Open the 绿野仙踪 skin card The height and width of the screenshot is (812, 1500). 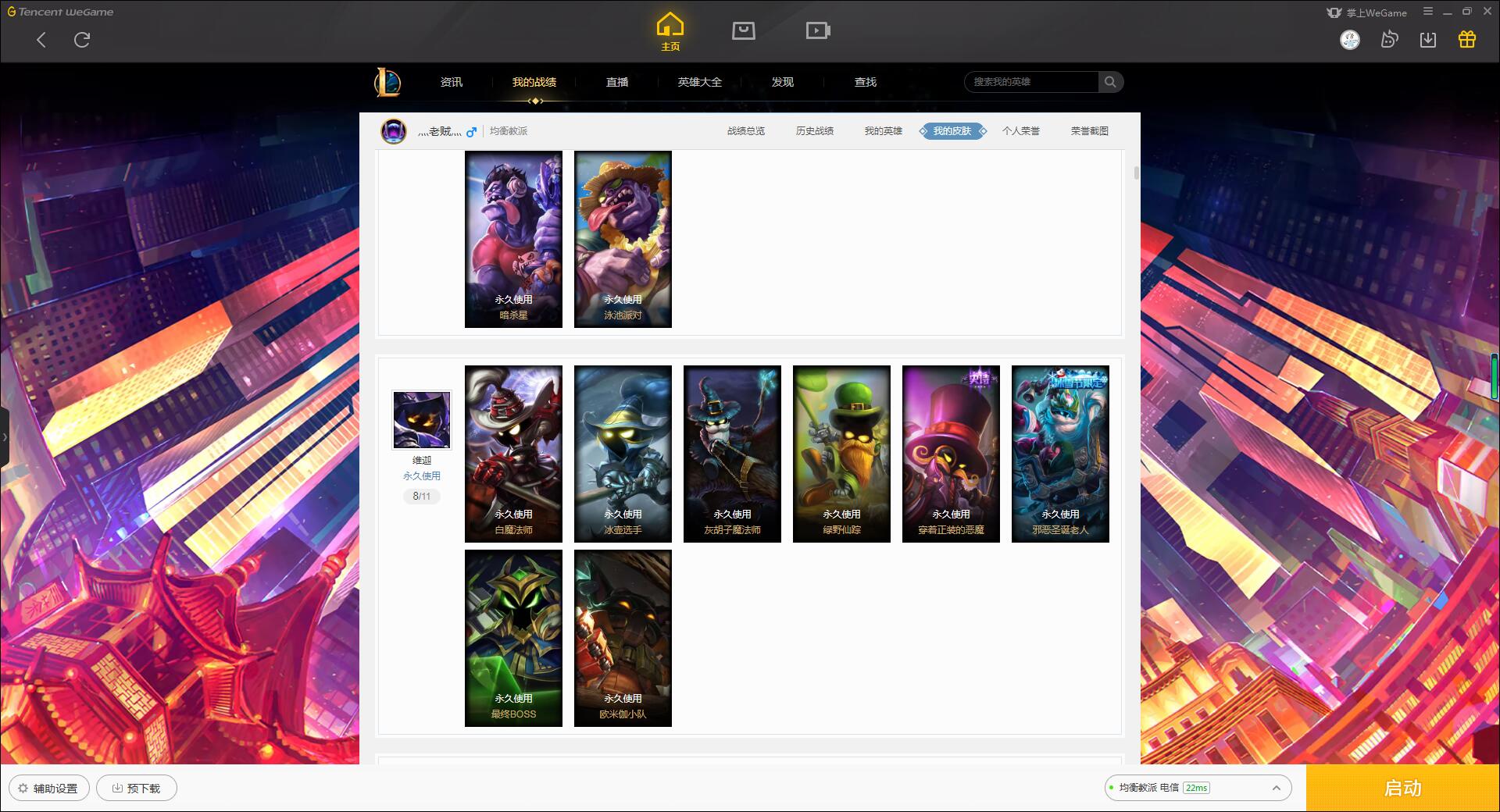(x=841, y=454)
